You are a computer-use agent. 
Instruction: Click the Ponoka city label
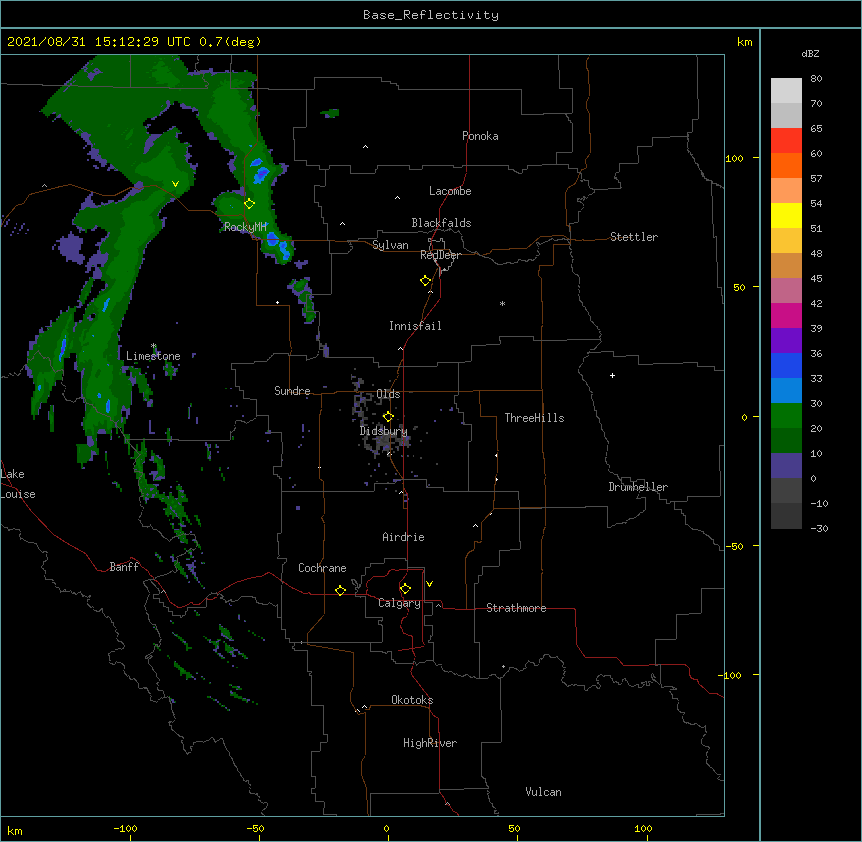click(480, 136)
